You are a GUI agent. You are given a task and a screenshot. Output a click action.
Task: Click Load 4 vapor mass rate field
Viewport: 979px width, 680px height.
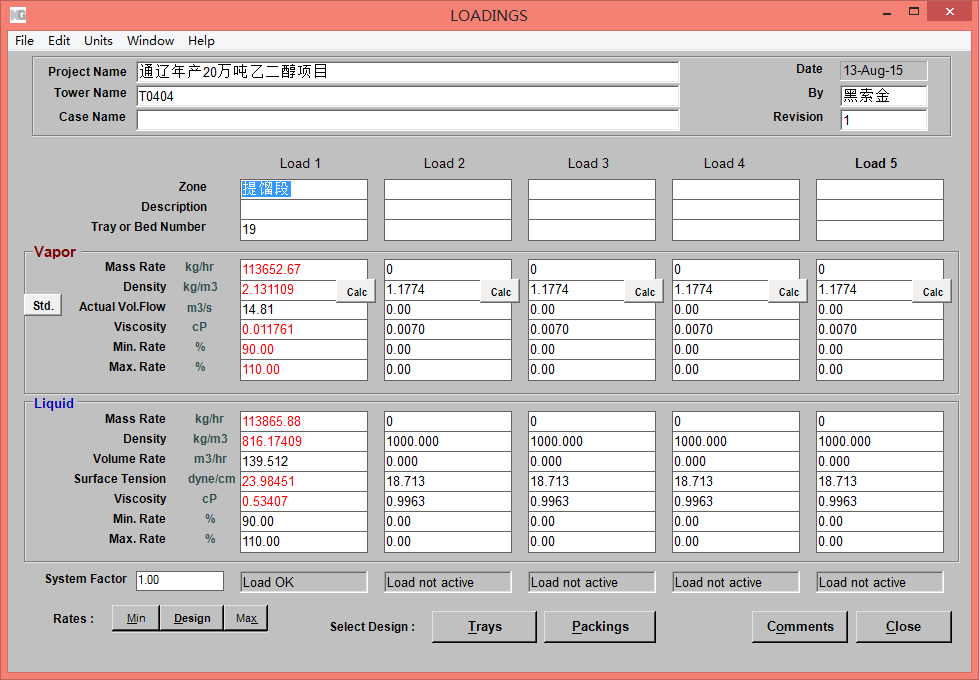click(x=735, y=270)
